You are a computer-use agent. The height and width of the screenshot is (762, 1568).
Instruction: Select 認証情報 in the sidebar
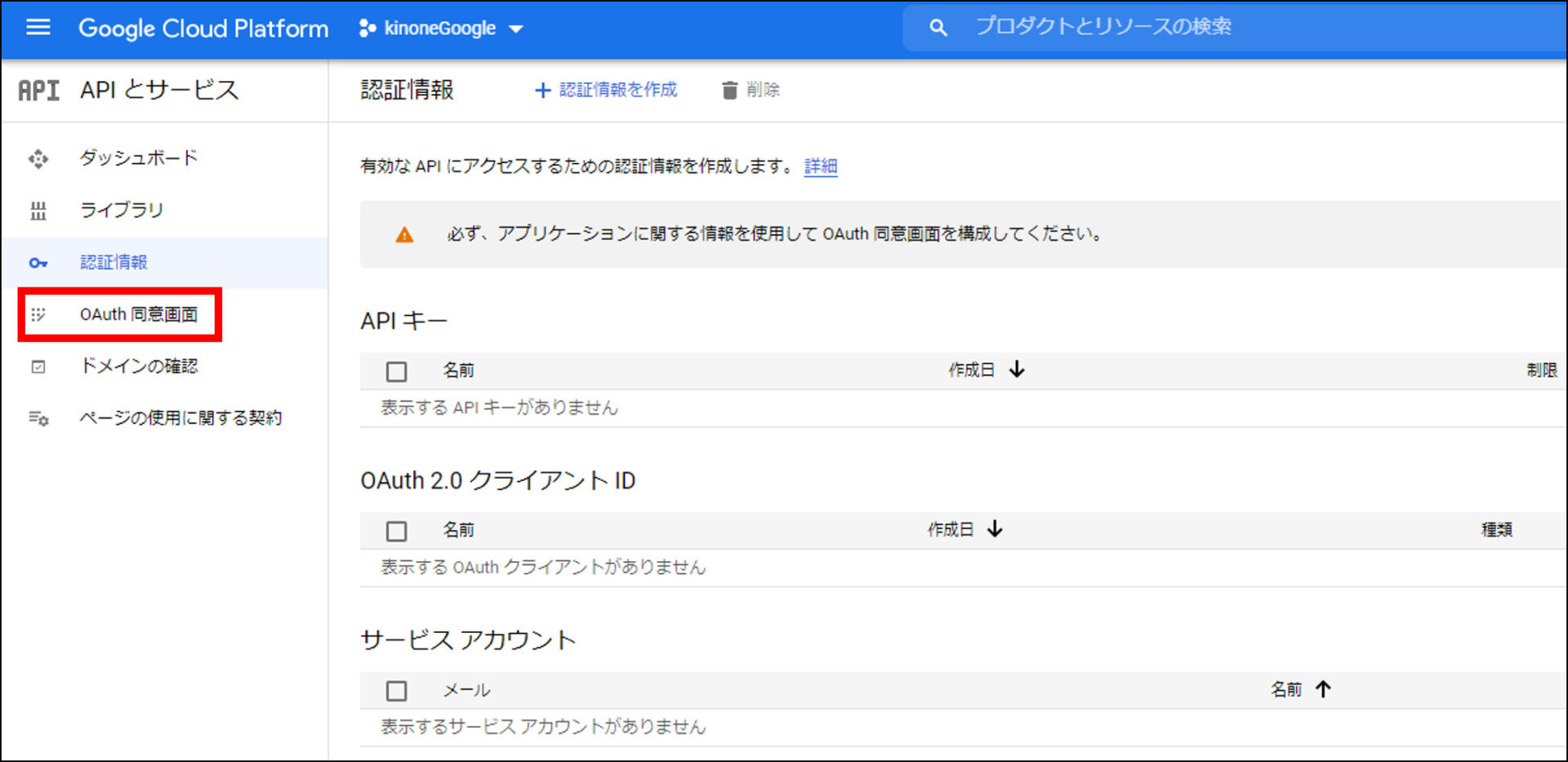[114, 262]
